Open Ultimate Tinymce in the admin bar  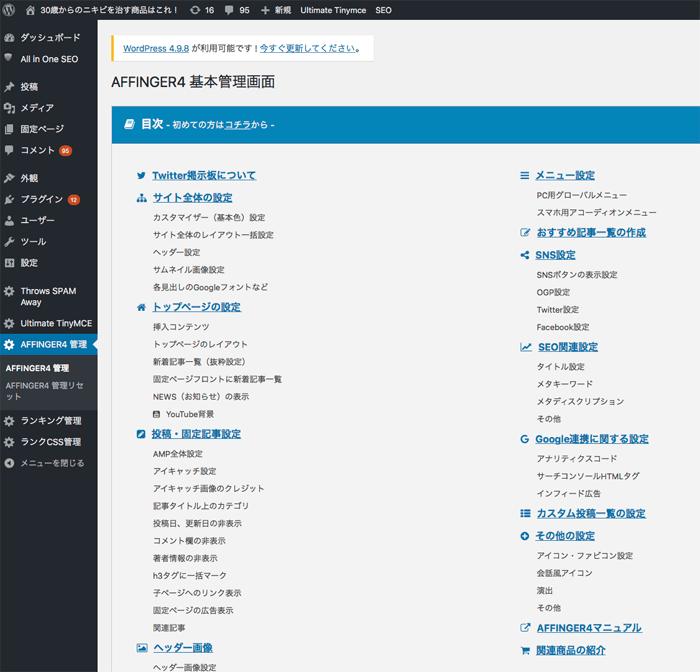point(333,9)
